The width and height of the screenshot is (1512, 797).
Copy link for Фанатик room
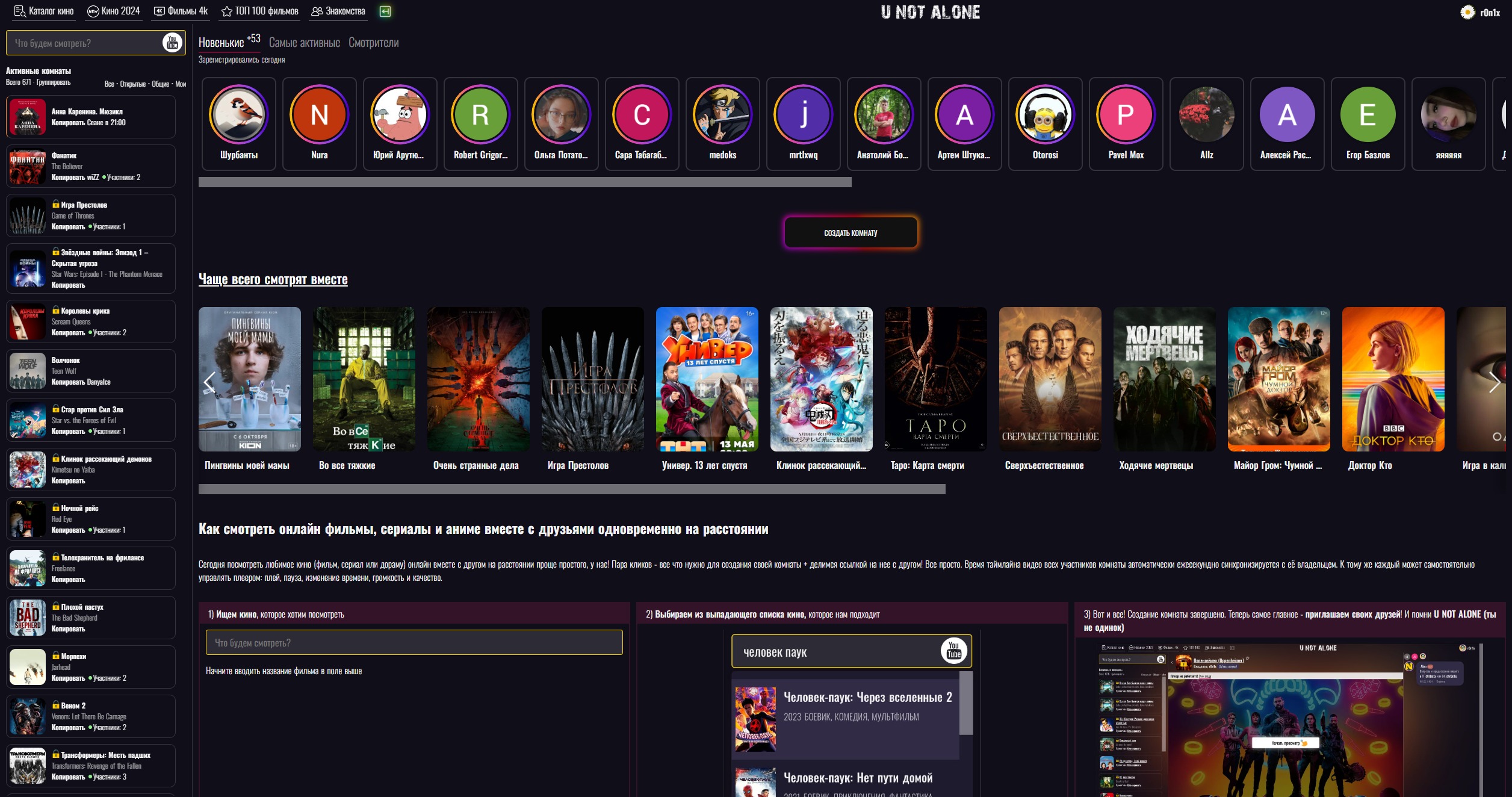tap(68, 178)
